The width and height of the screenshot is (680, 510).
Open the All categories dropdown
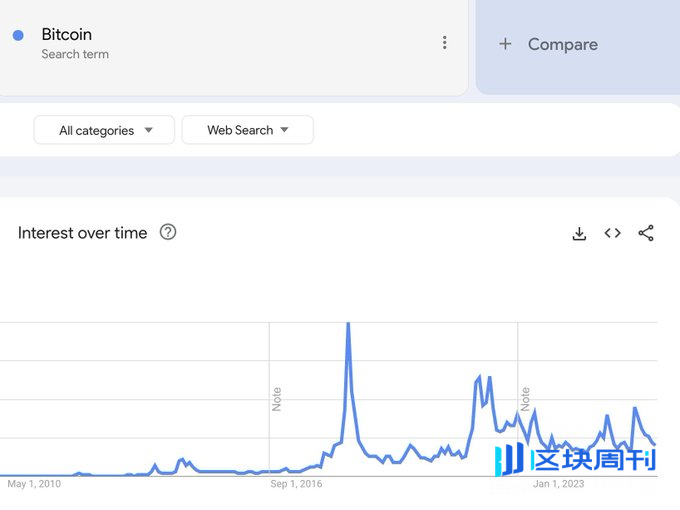(x=104, y=130)
